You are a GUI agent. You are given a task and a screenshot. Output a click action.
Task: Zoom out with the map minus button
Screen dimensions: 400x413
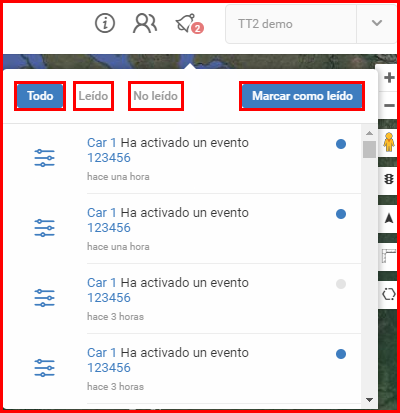[x=389, y=106]
